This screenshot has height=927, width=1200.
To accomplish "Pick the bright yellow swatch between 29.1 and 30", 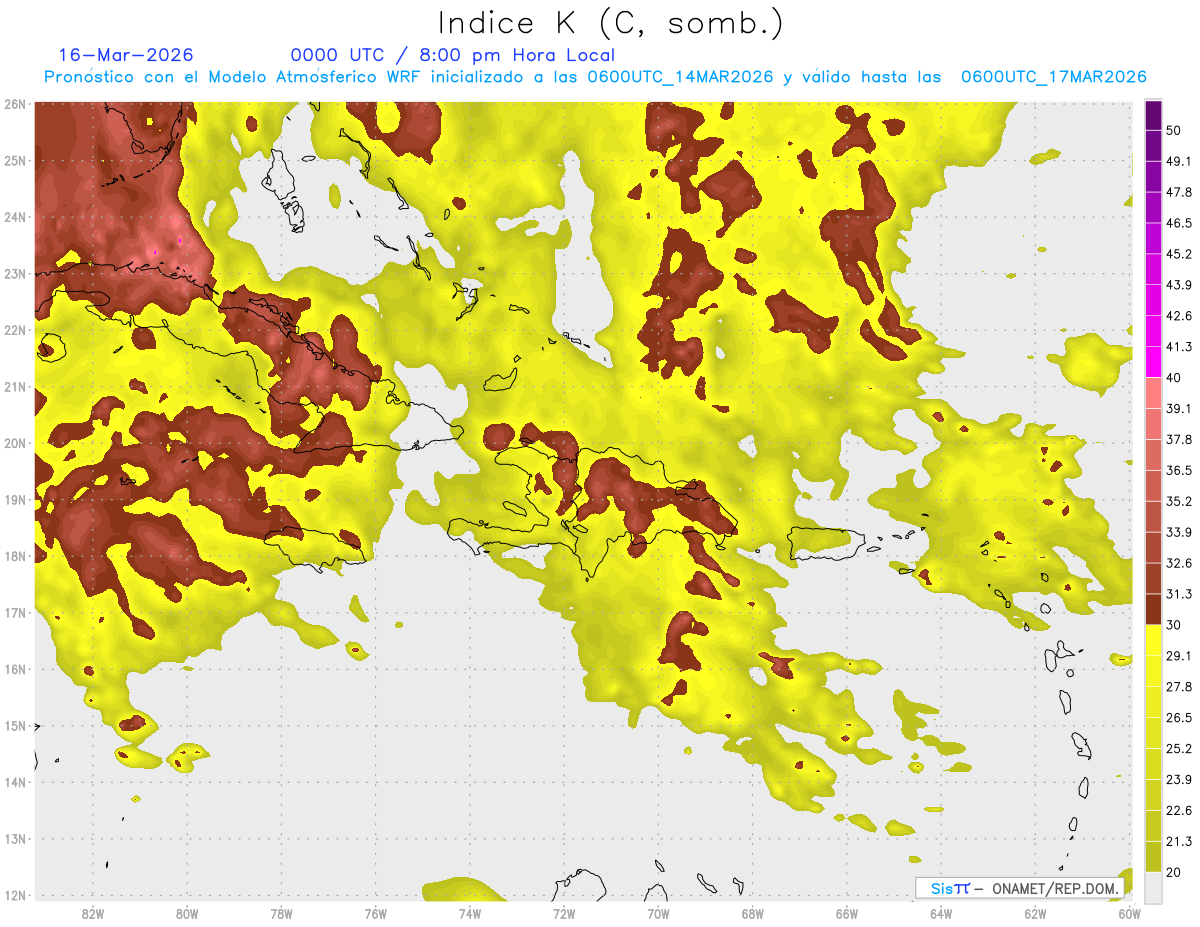I will pyautogui.click(x=1153, y=640).
